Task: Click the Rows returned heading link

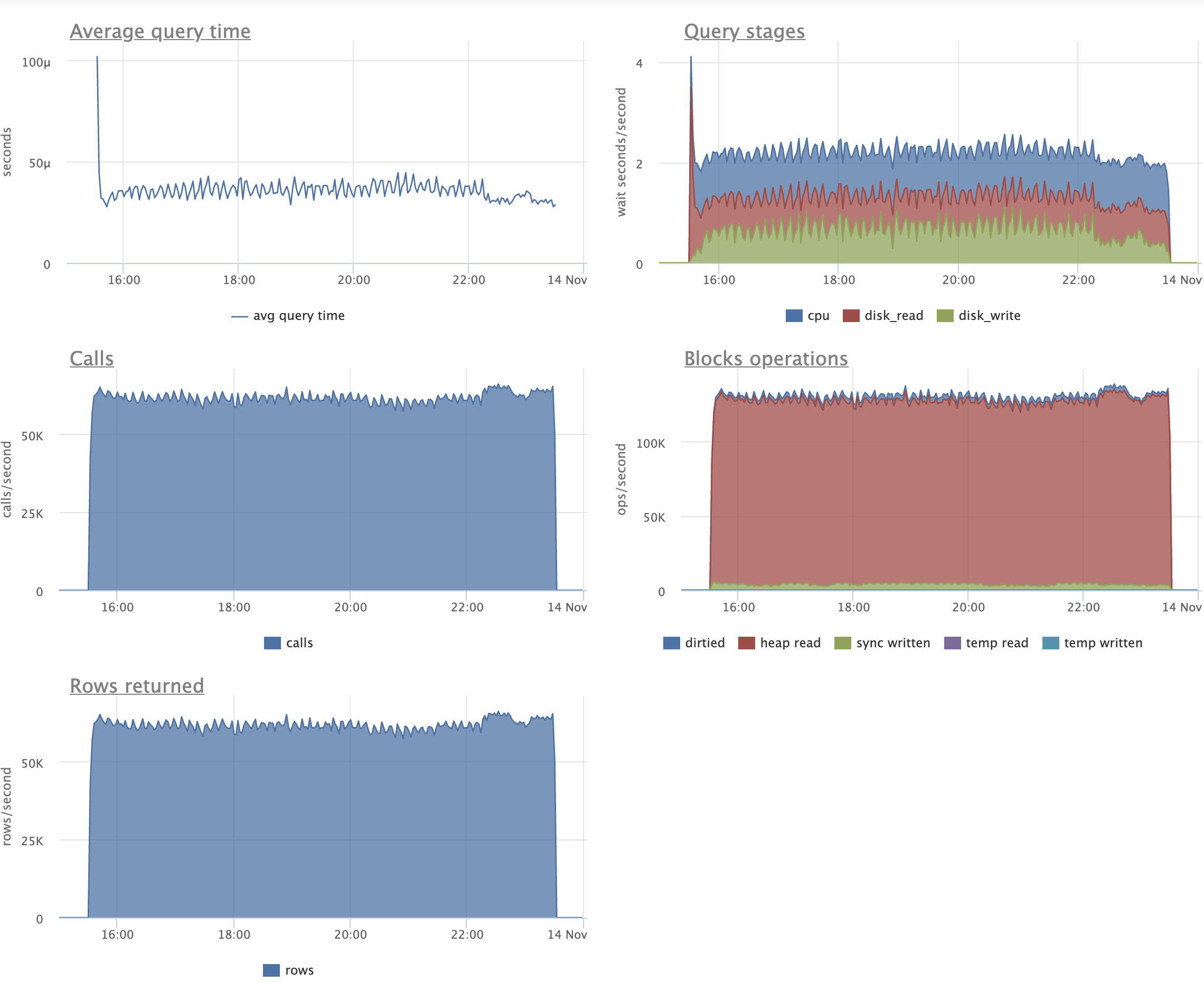Action: [136, 686]
